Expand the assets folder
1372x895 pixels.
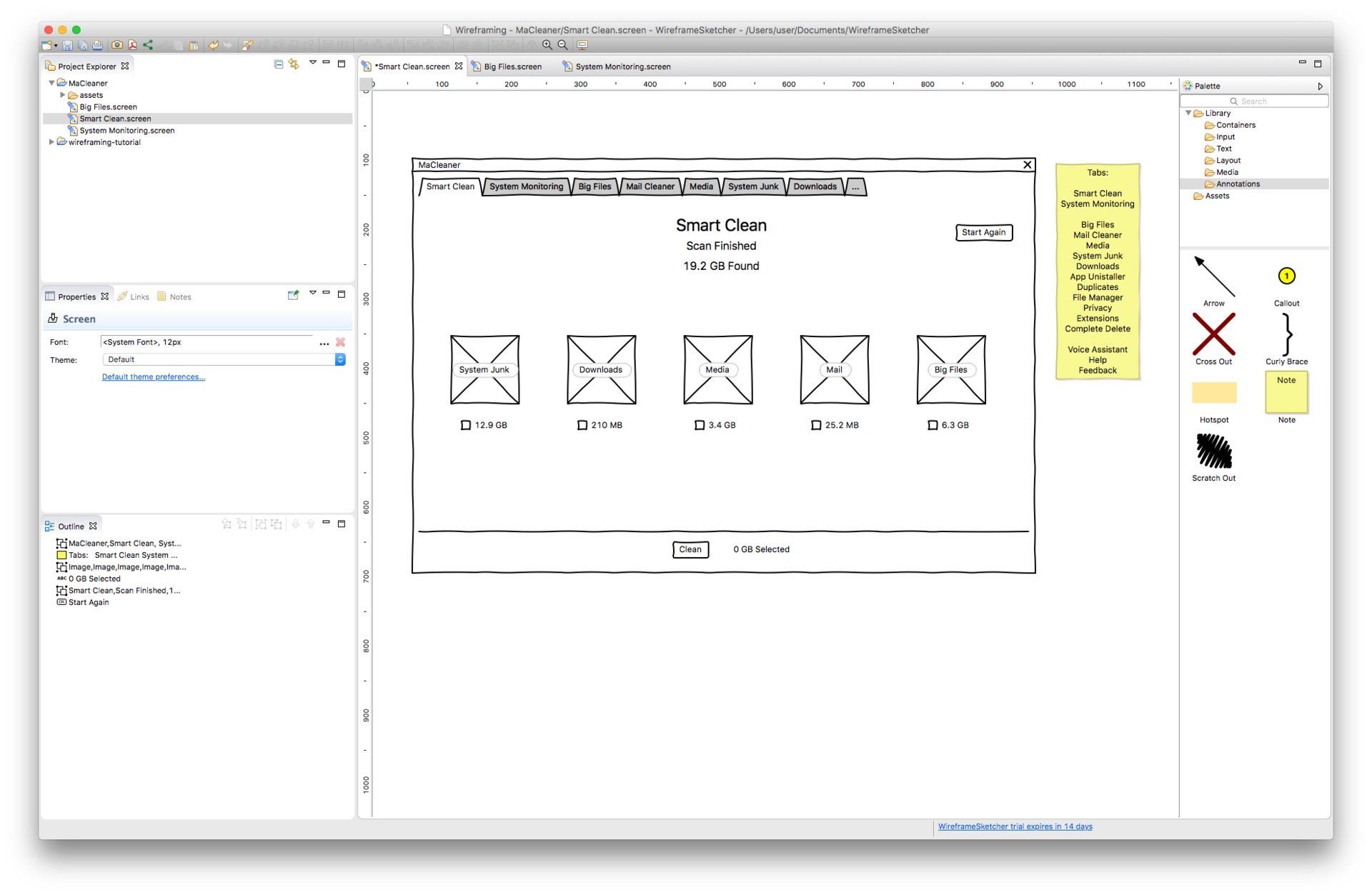pyautogui.click(x=63, y=95)
